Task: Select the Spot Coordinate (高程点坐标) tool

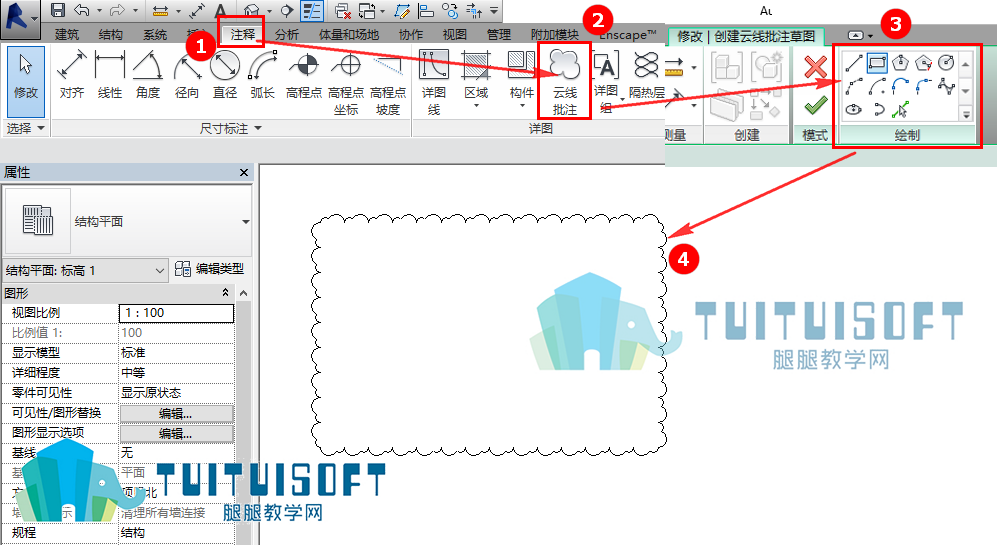Action: tap(346, 83)
